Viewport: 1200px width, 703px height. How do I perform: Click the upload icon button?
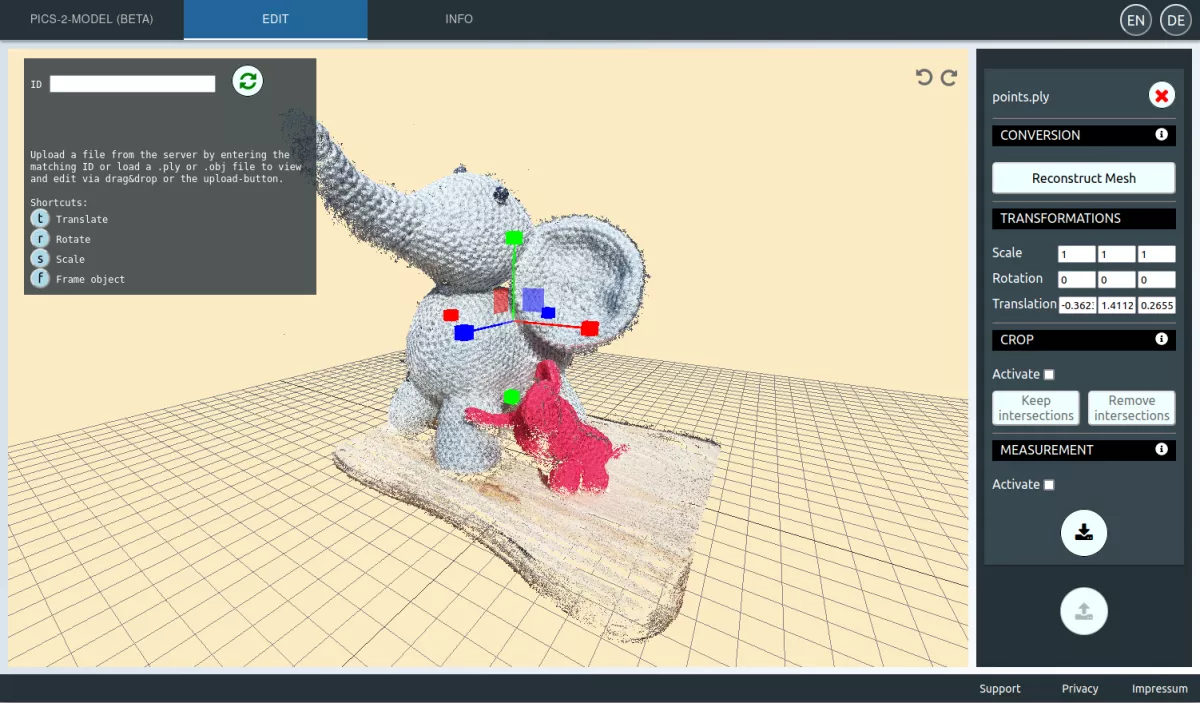(x=1083, y=611)
